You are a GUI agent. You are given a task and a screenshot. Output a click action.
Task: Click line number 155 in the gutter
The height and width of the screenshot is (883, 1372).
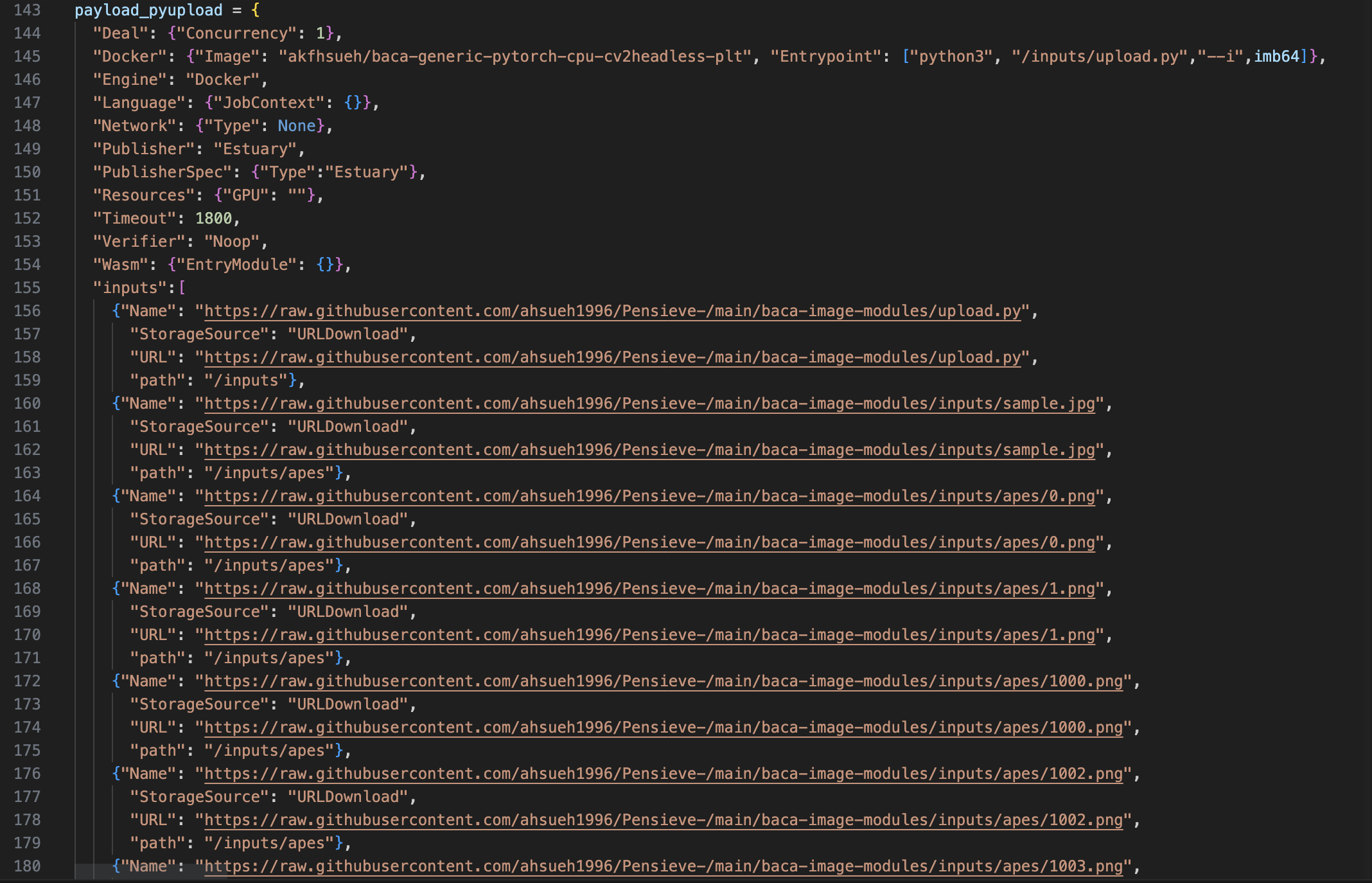point(27,288)
